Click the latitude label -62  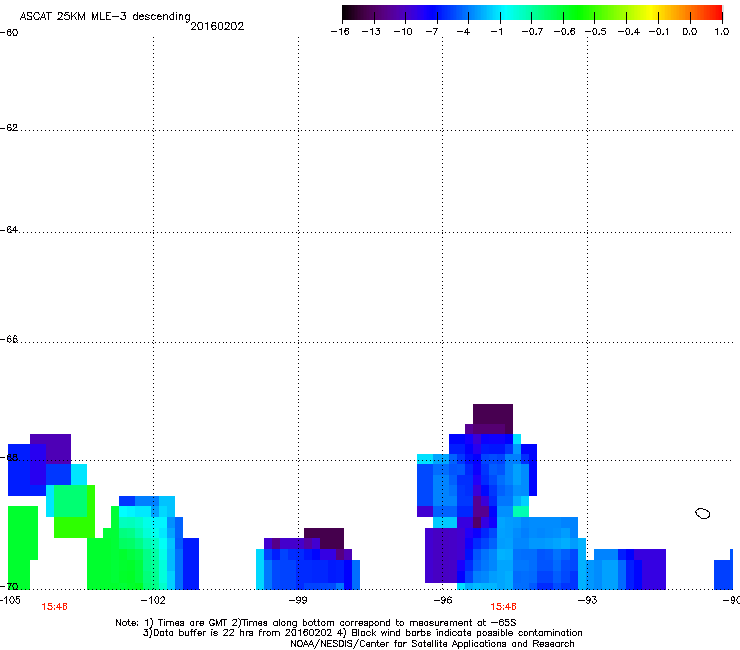[9, 128]
